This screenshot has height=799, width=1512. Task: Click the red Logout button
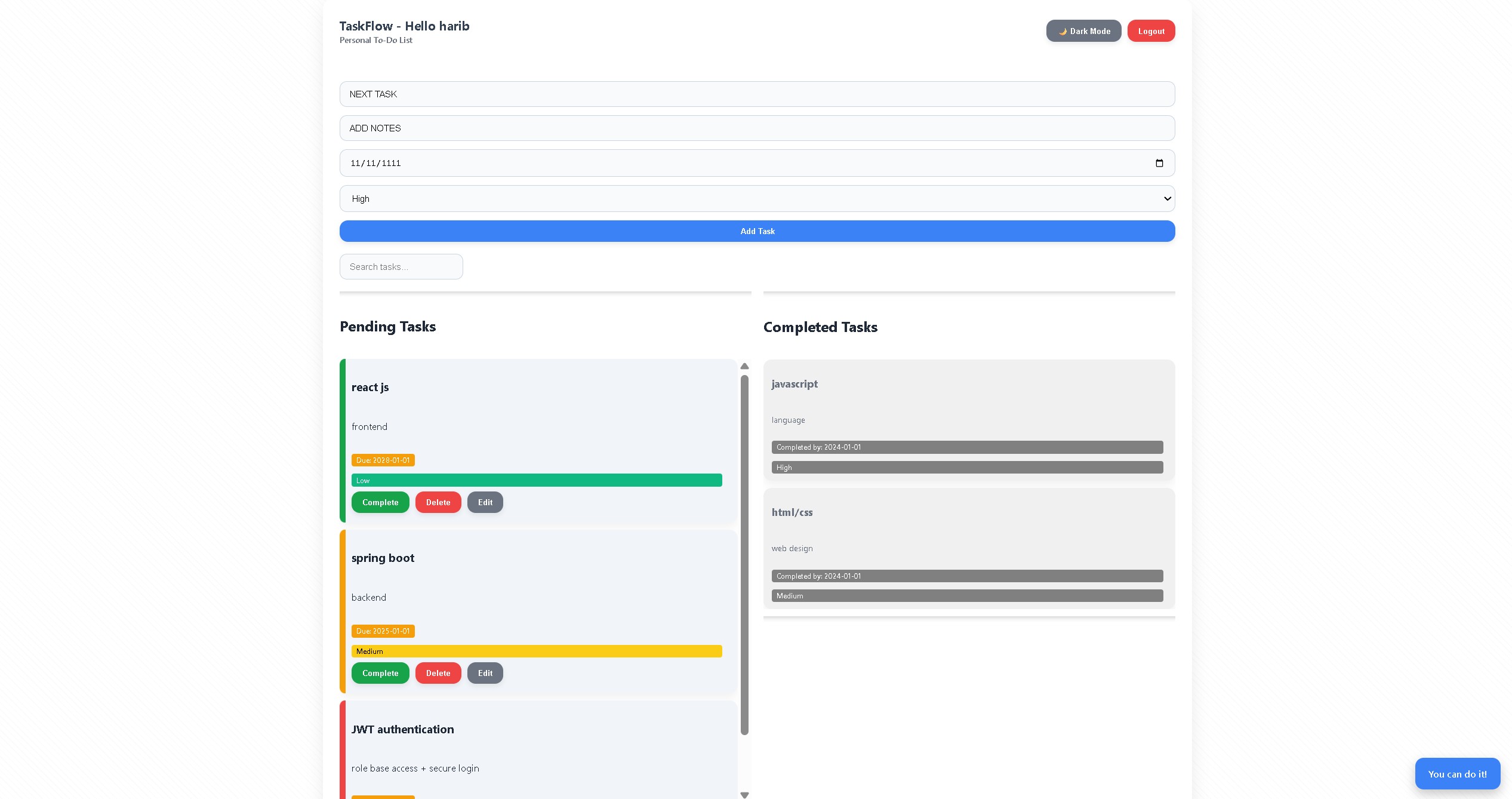(x=1151, y=31)
